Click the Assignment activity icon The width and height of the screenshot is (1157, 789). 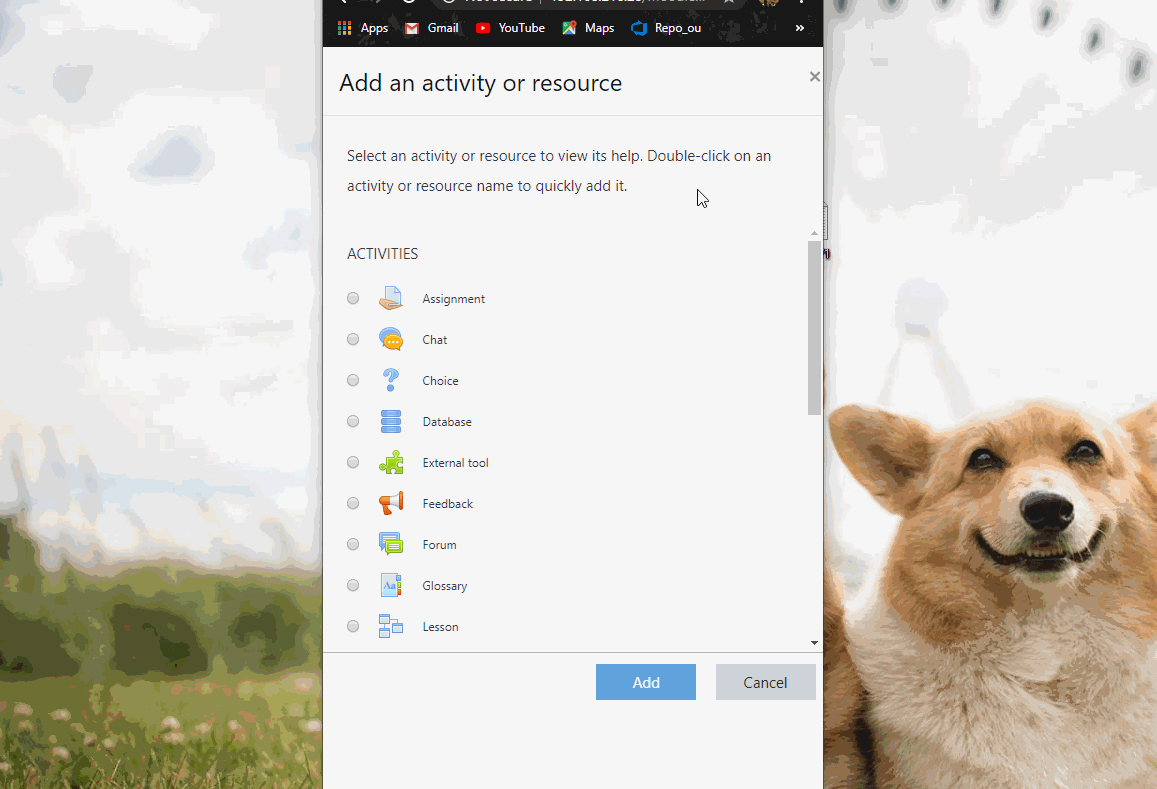391,298
